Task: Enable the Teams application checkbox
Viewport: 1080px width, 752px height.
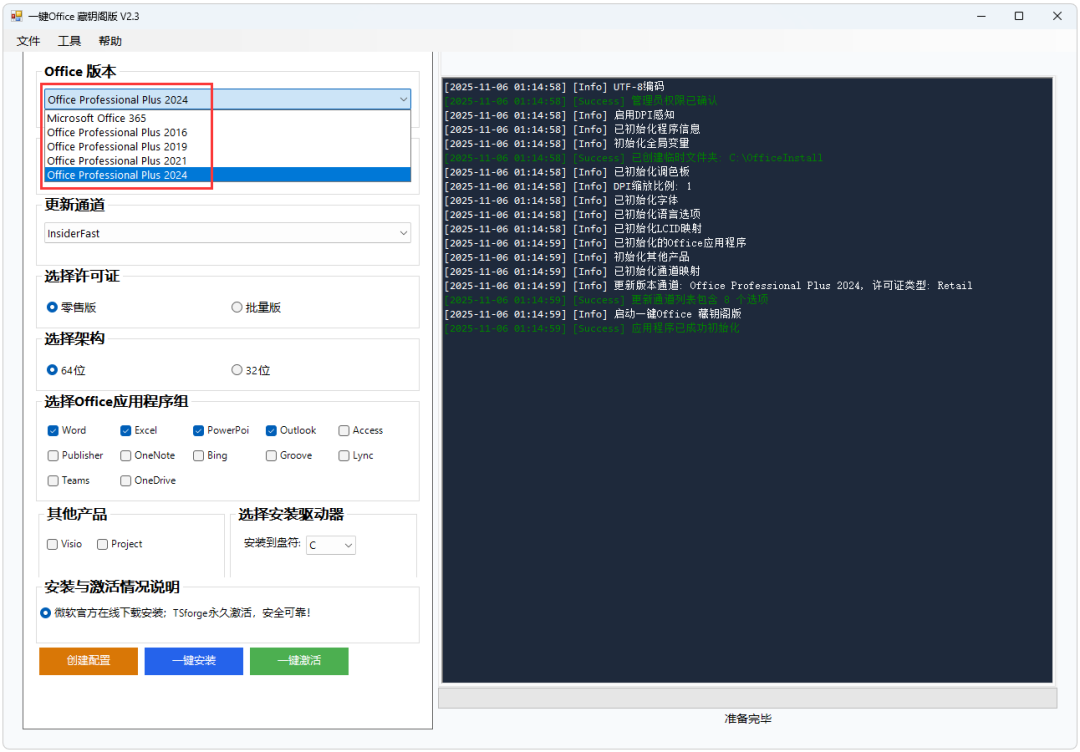Action: (x=51, y=480)
